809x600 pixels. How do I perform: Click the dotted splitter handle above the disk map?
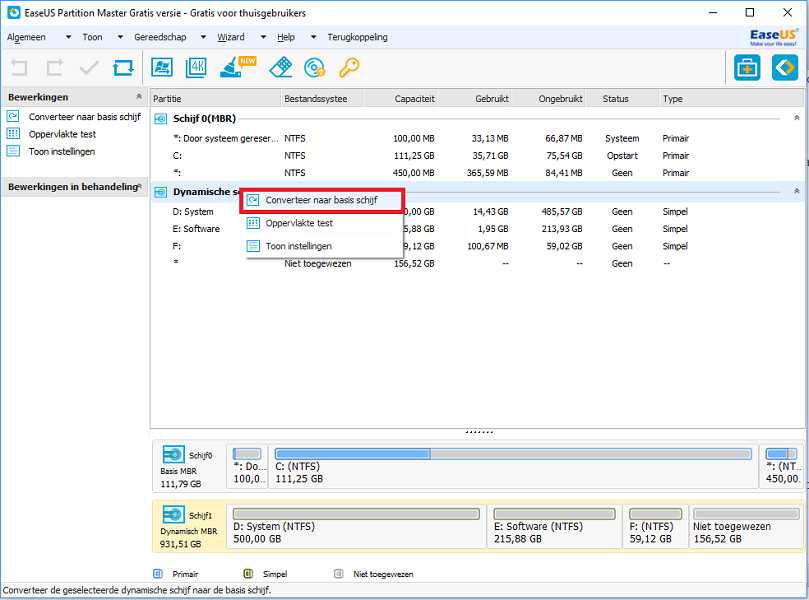point(479,432)
